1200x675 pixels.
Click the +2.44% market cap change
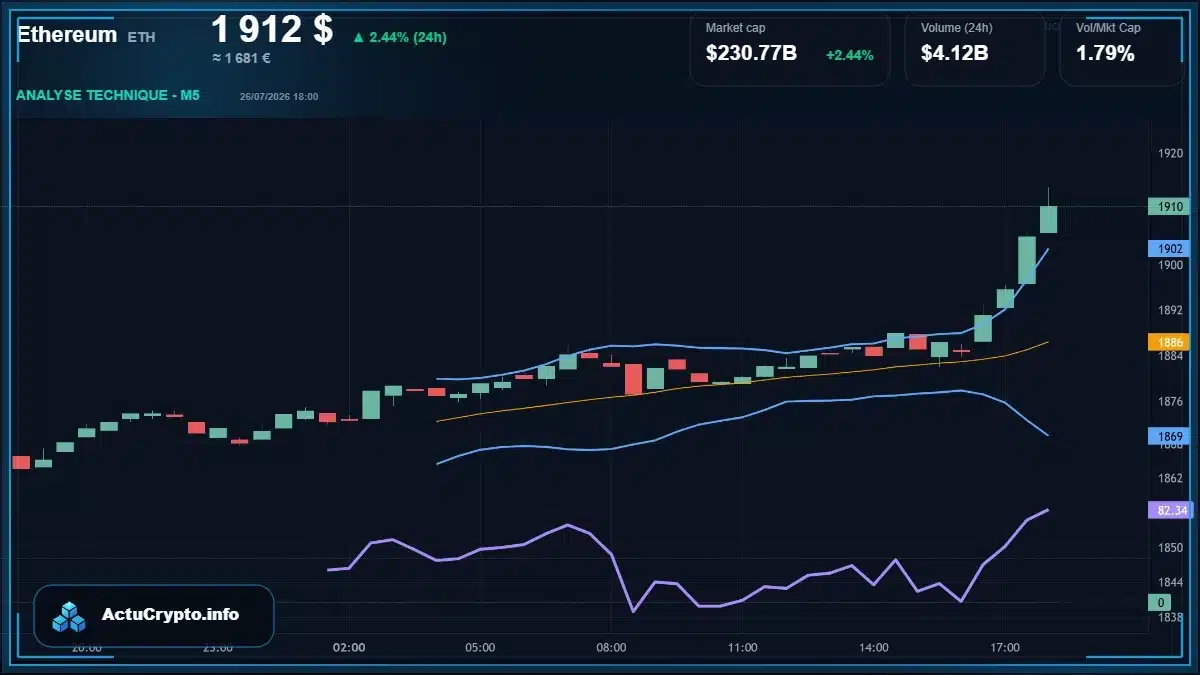(x=849, y=55)
